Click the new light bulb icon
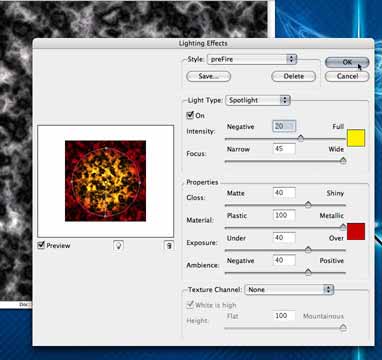 [x=118, y=246]
